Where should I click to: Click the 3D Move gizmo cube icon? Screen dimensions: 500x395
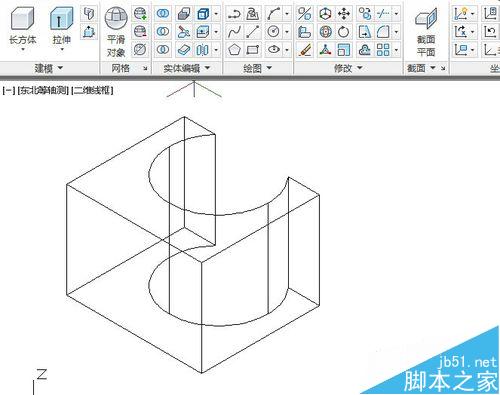click(x=325, y=14)
